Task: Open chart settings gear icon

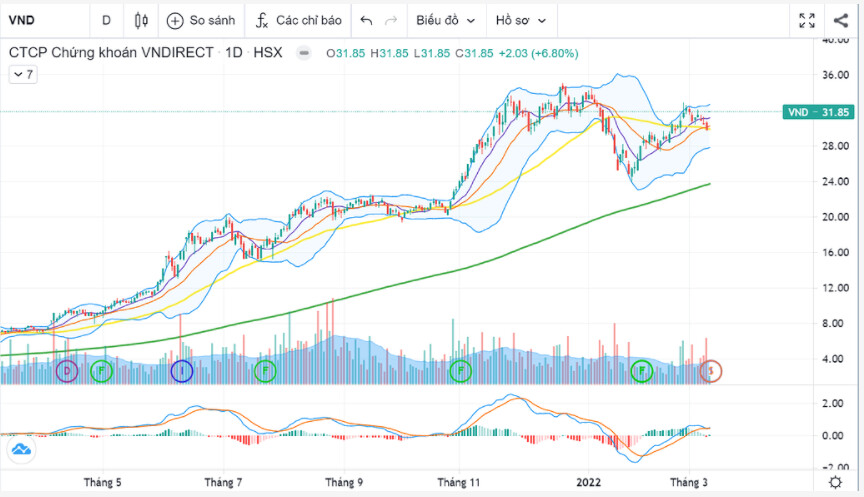Action: 835,482
